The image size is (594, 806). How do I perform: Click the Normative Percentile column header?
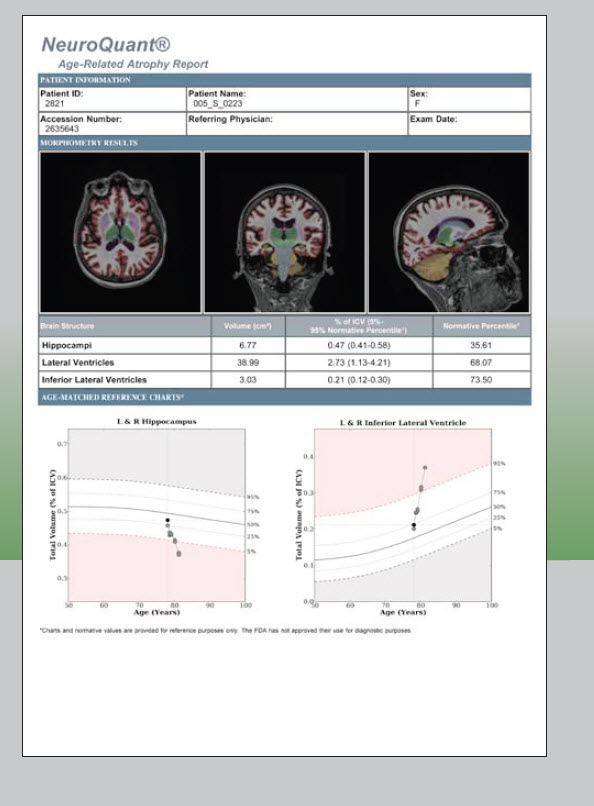point(481,326)
